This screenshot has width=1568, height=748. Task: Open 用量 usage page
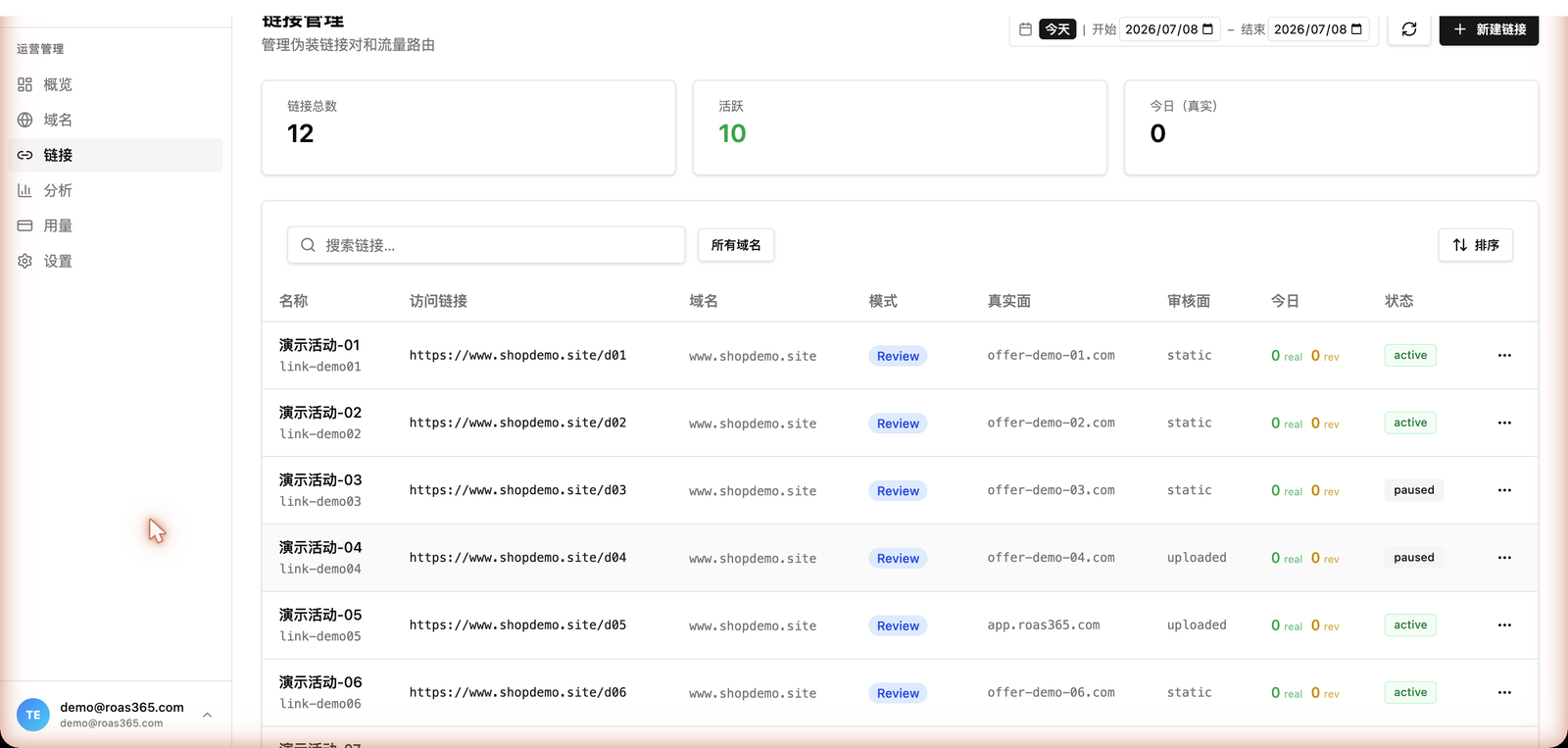pos(116,225)
